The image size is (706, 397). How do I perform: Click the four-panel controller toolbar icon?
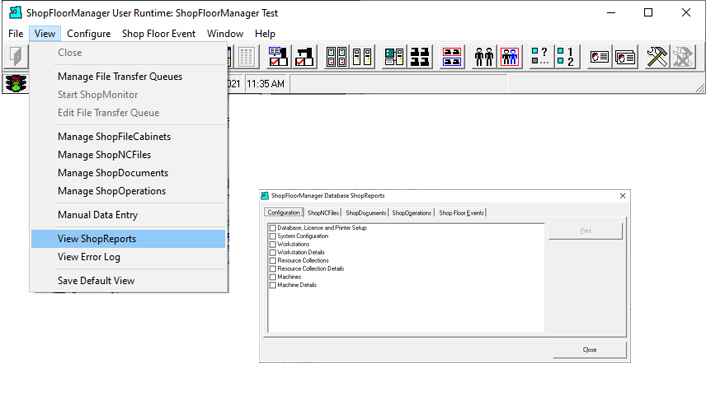click(x=336, y=57)
